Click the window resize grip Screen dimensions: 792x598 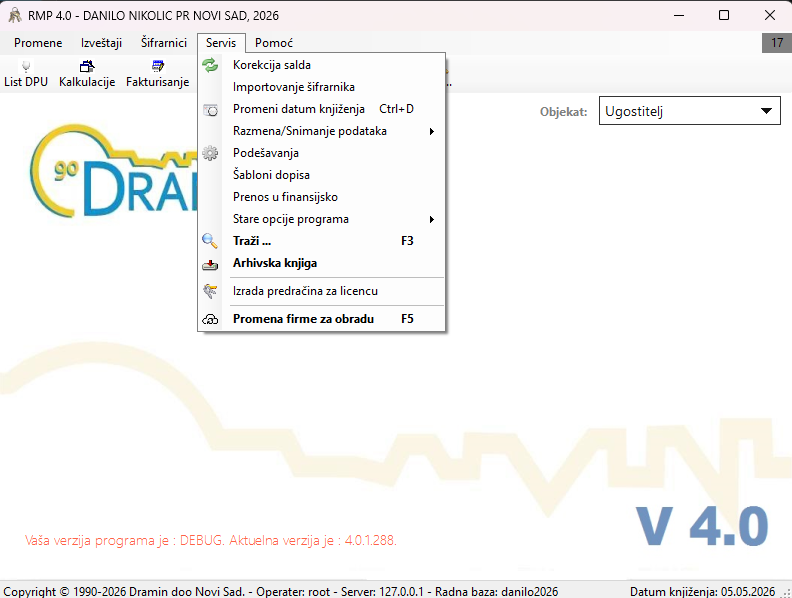786,592
